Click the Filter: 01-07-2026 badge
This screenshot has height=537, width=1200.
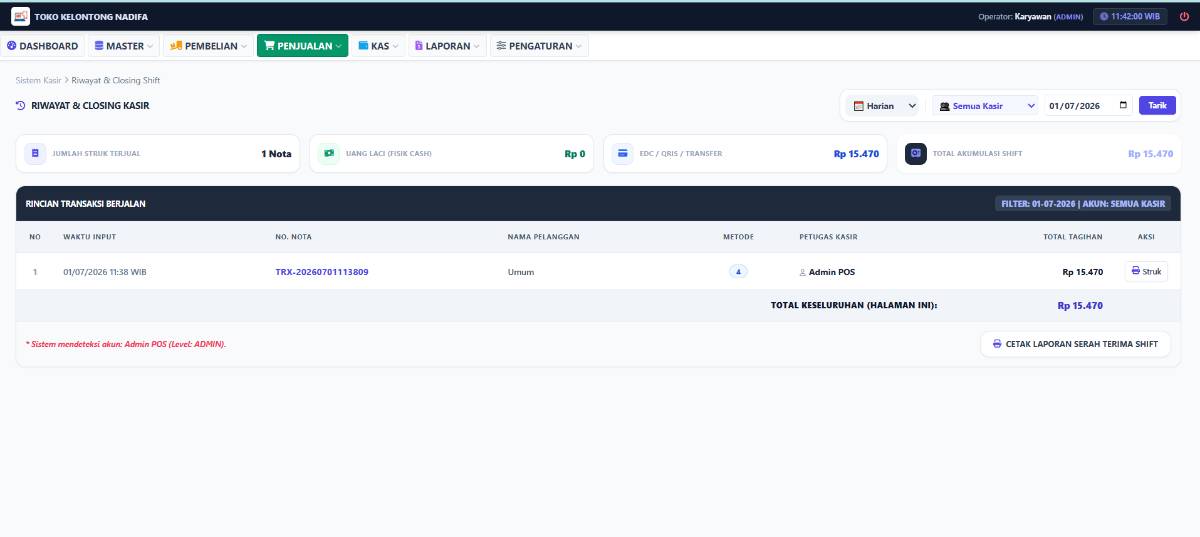click(x=1082, y=204)
